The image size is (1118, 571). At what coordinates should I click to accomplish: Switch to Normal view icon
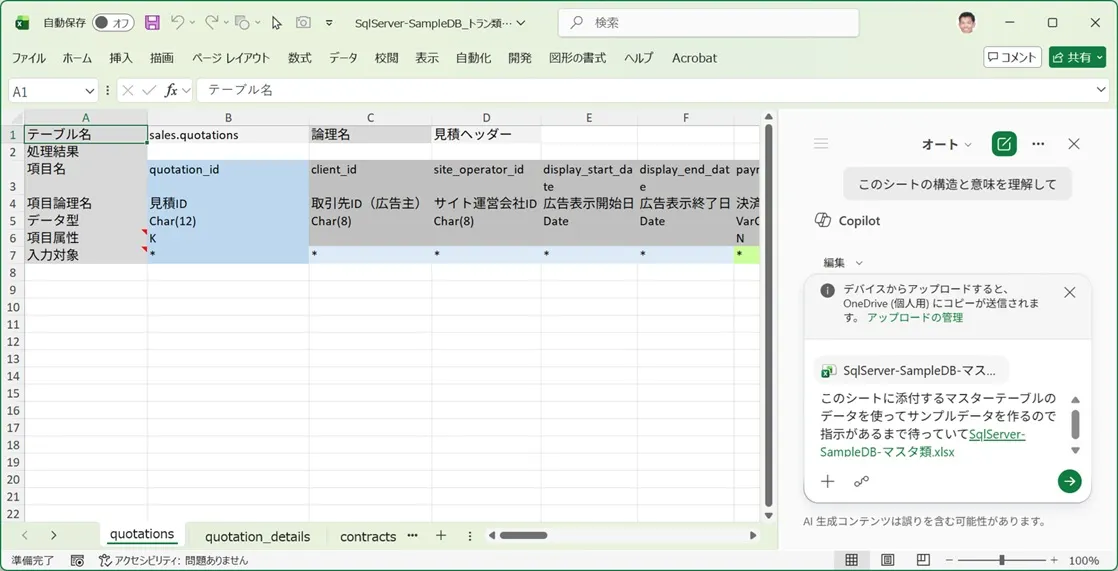click(851, 560)
